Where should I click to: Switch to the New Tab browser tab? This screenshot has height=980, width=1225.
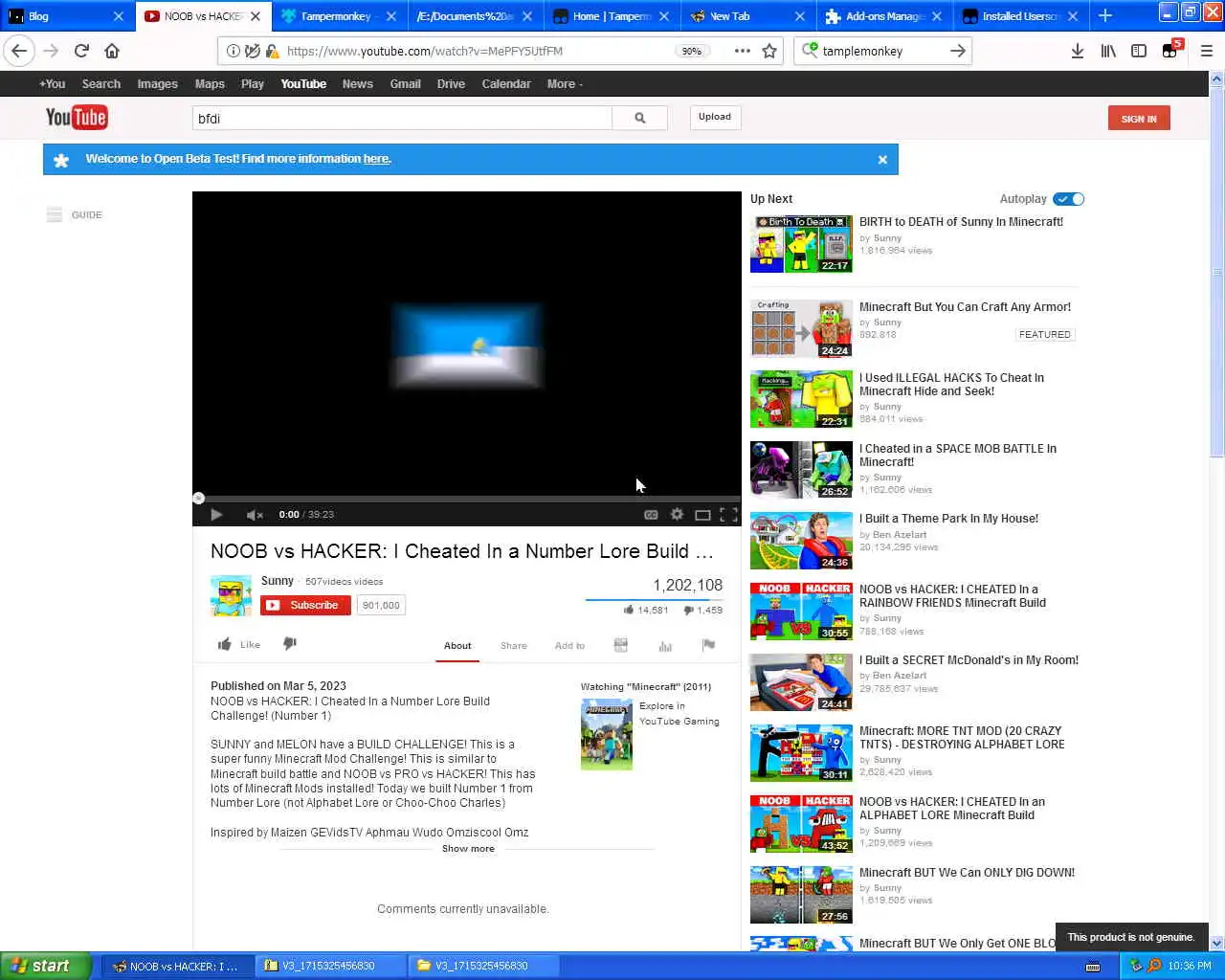[747, 16]
